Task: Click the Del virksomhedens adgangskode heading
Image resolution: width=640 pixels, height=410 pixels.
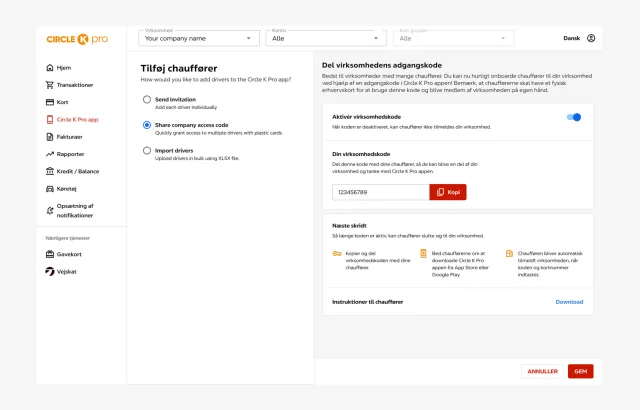Action: [x=382, y=65]
